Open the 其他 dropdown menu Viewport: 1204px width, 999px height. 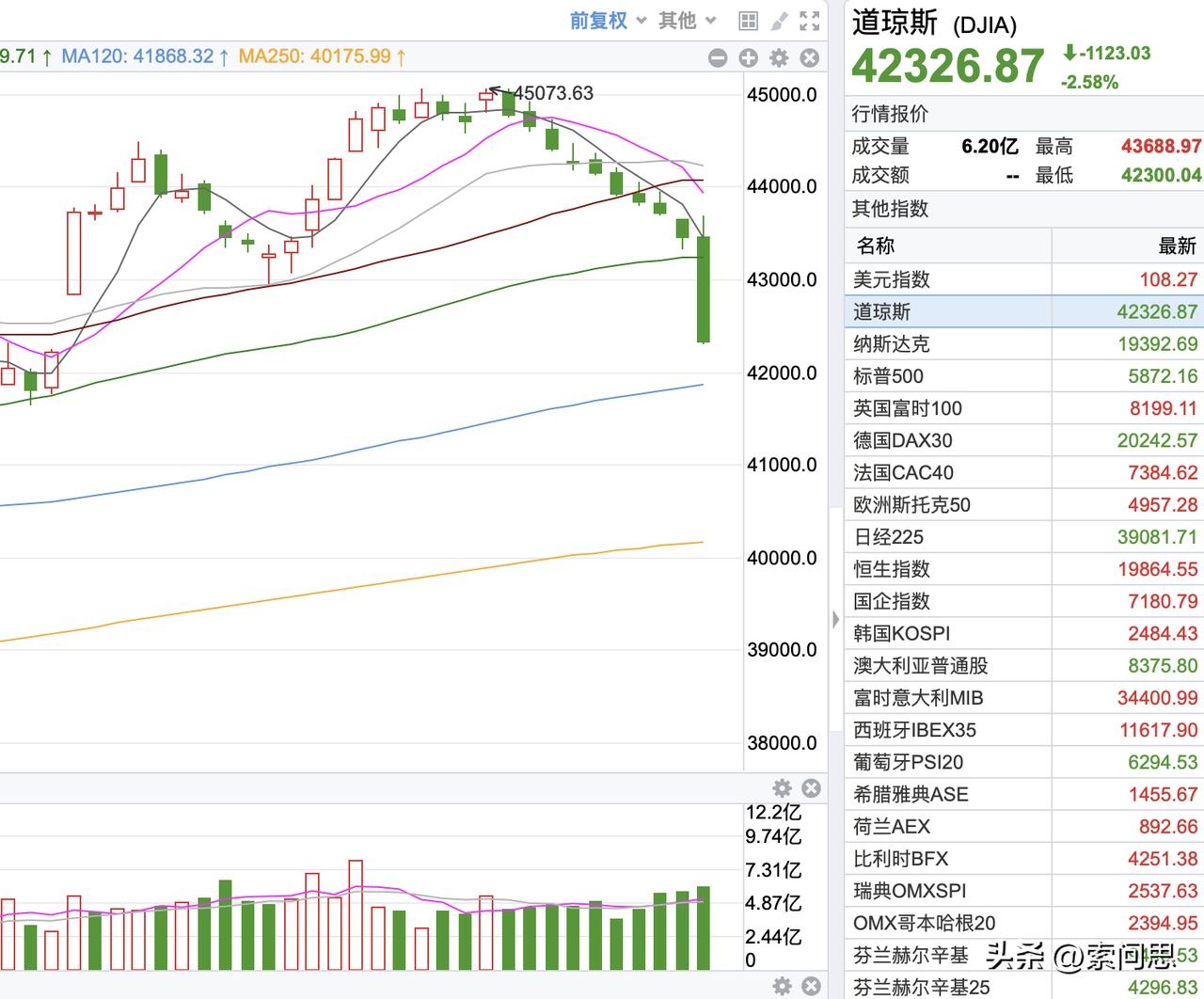[687, 21]
